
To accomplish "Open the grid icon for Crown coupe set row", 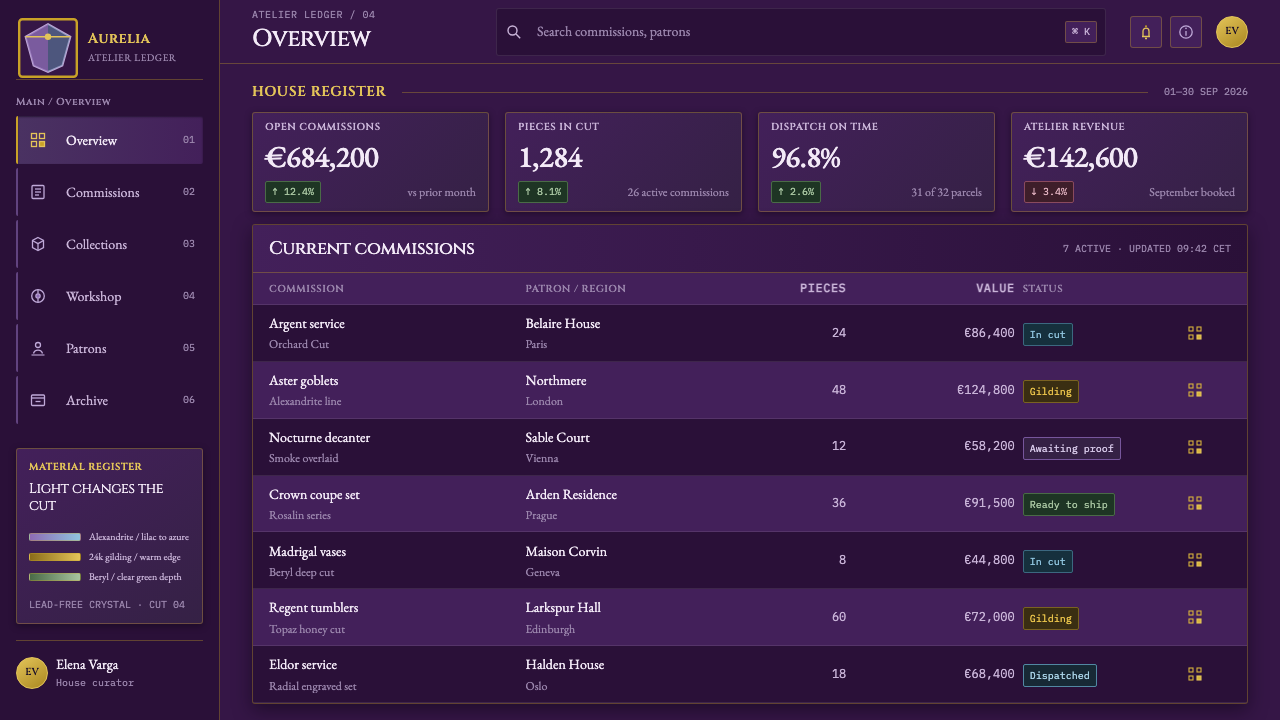I will [1195, 503].
